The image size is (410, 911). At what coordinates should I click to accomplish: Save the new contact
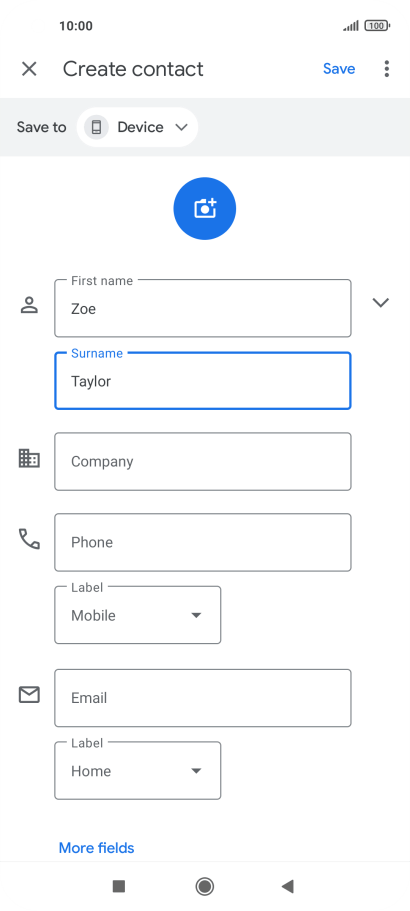point(339,69)
